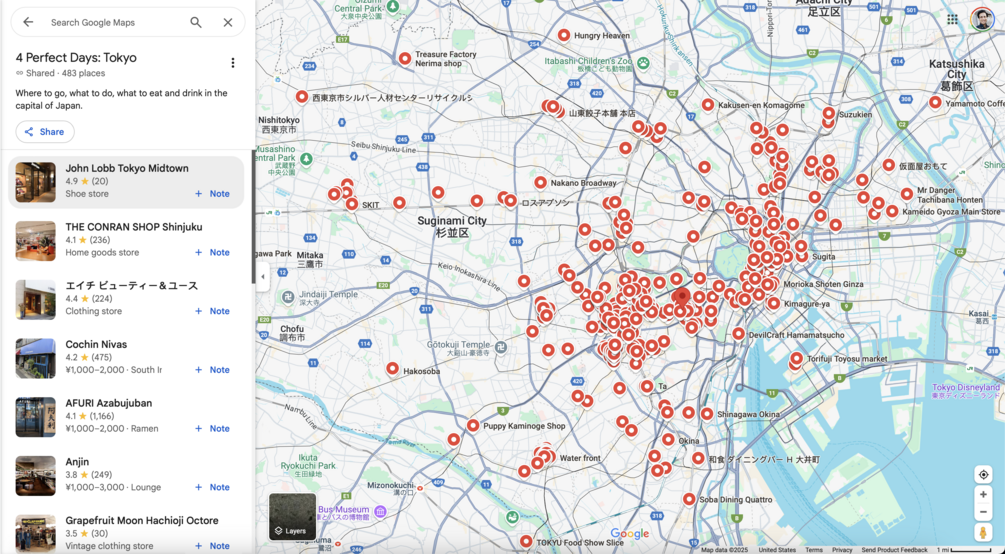Add a note to Grapefruit Moon Hachioji Octore

click(x=212, y=546)
